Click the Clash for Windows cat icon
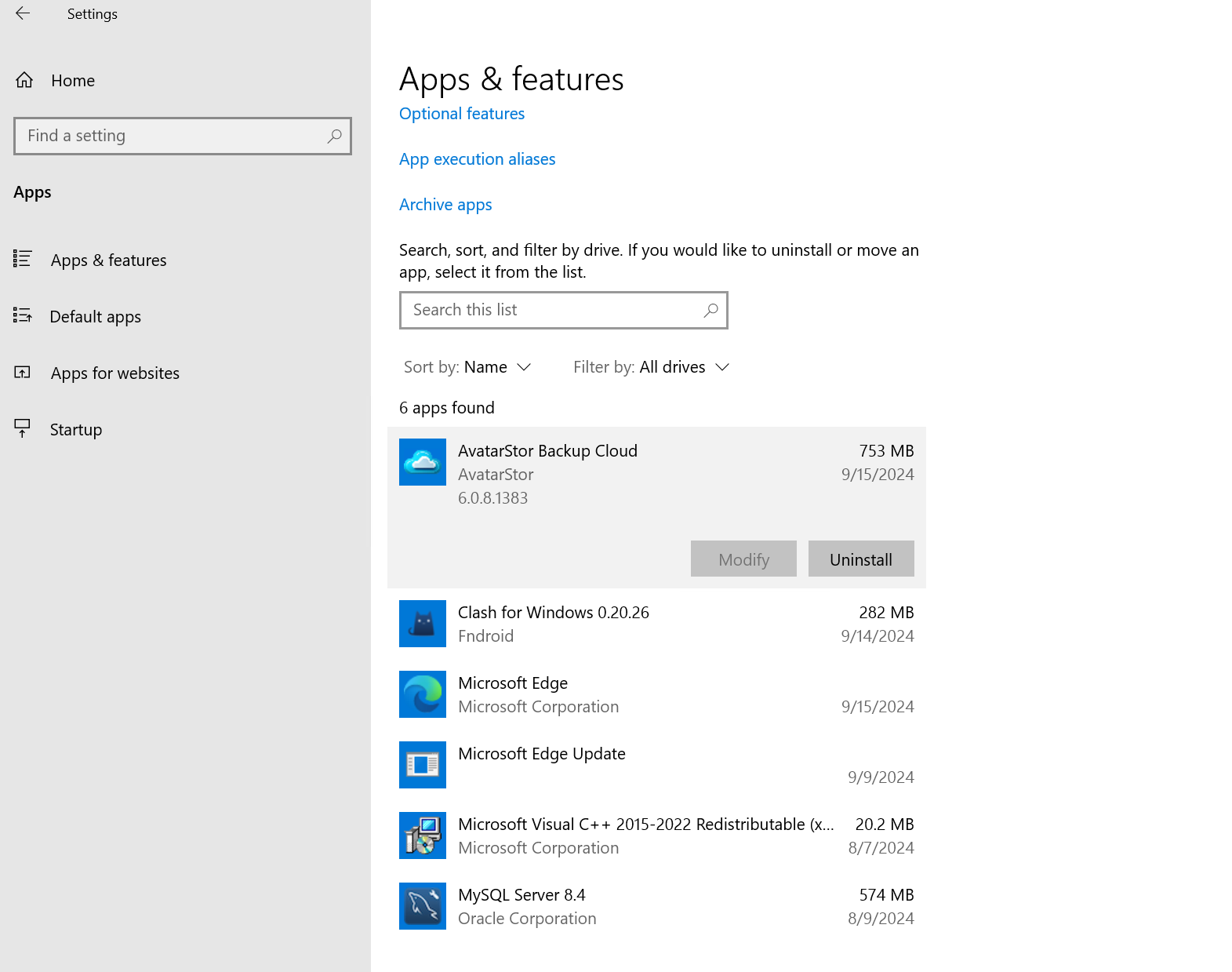 coord(423,624)
